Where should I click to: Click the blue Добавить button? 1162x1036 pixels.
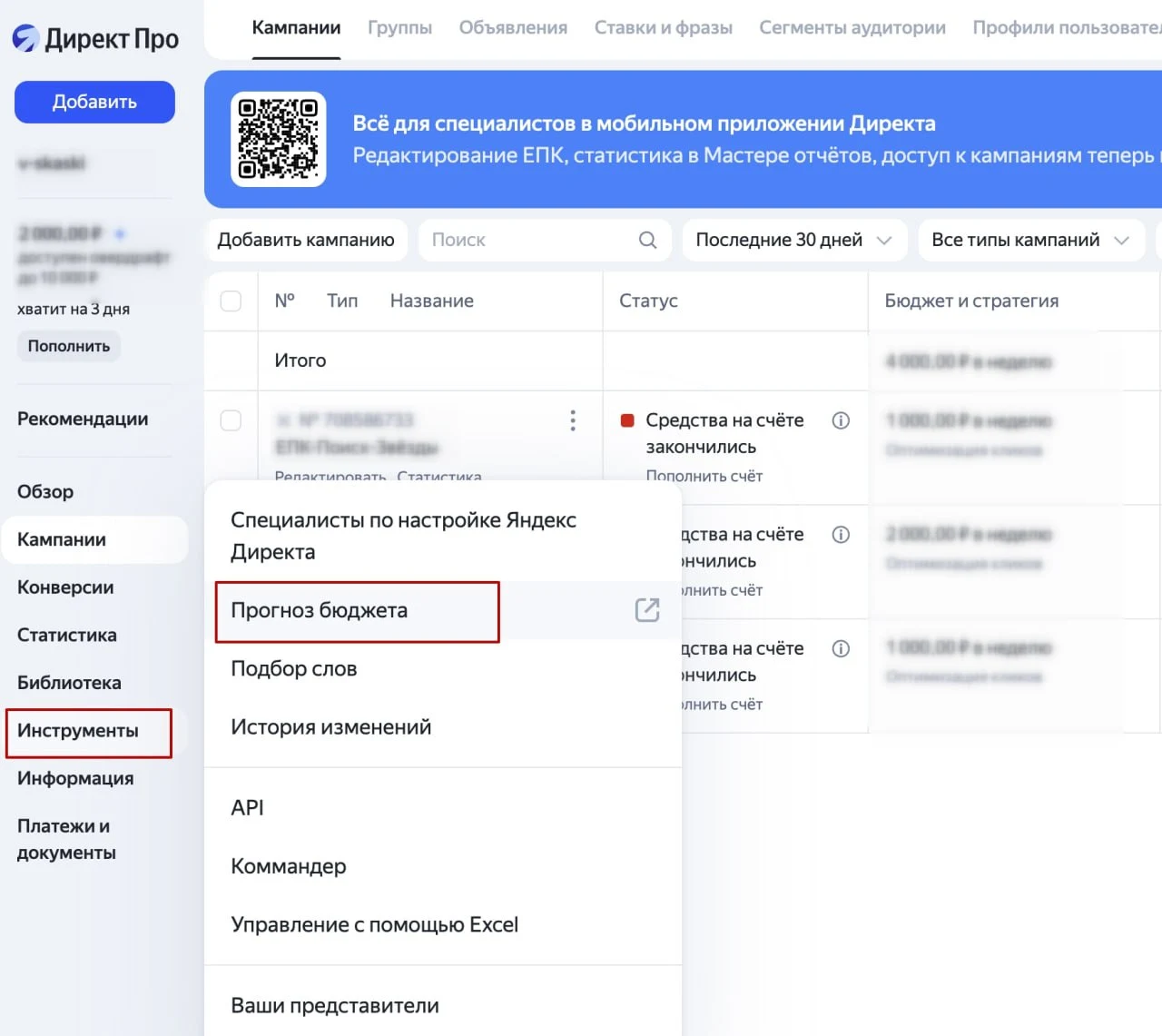(x=94, y=102)
